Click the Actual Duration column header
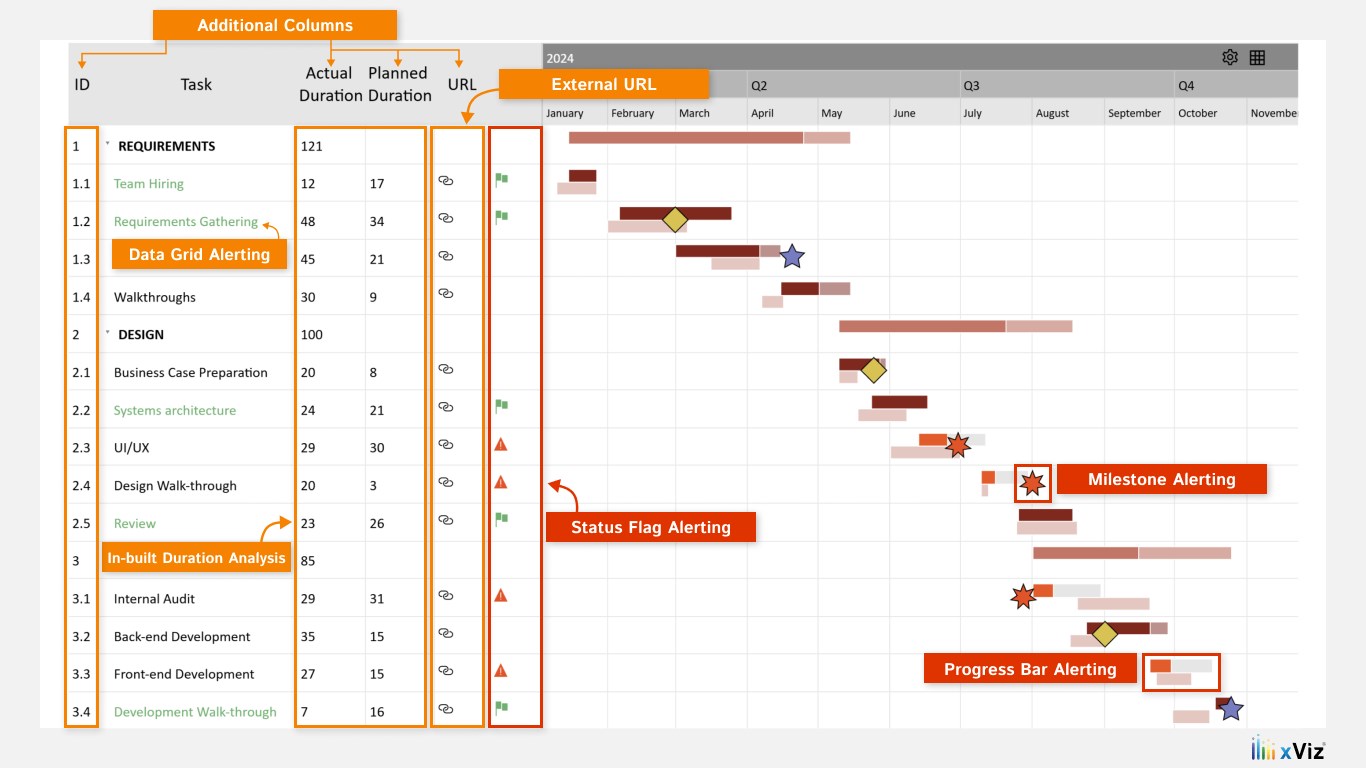This screenshot has height=768, width=1366. click(329, 84)
